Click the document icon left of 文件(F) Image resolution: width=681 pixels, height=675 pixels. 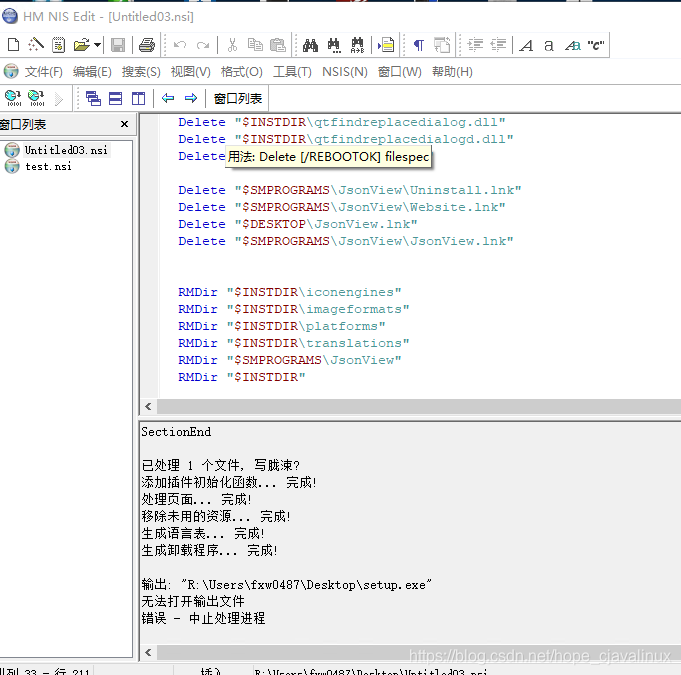[x=11, y=71]
